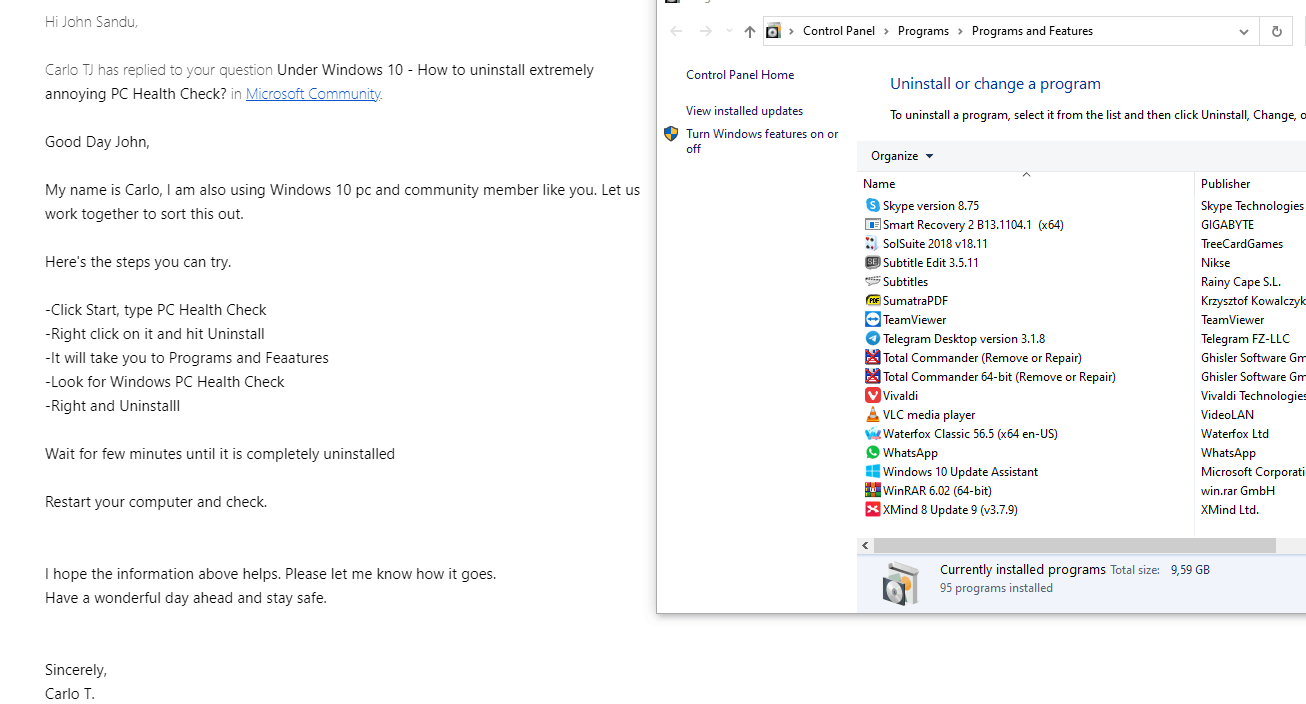
Task: Expand the chevron before Control Panel breadcrumb
Action: 791,31
